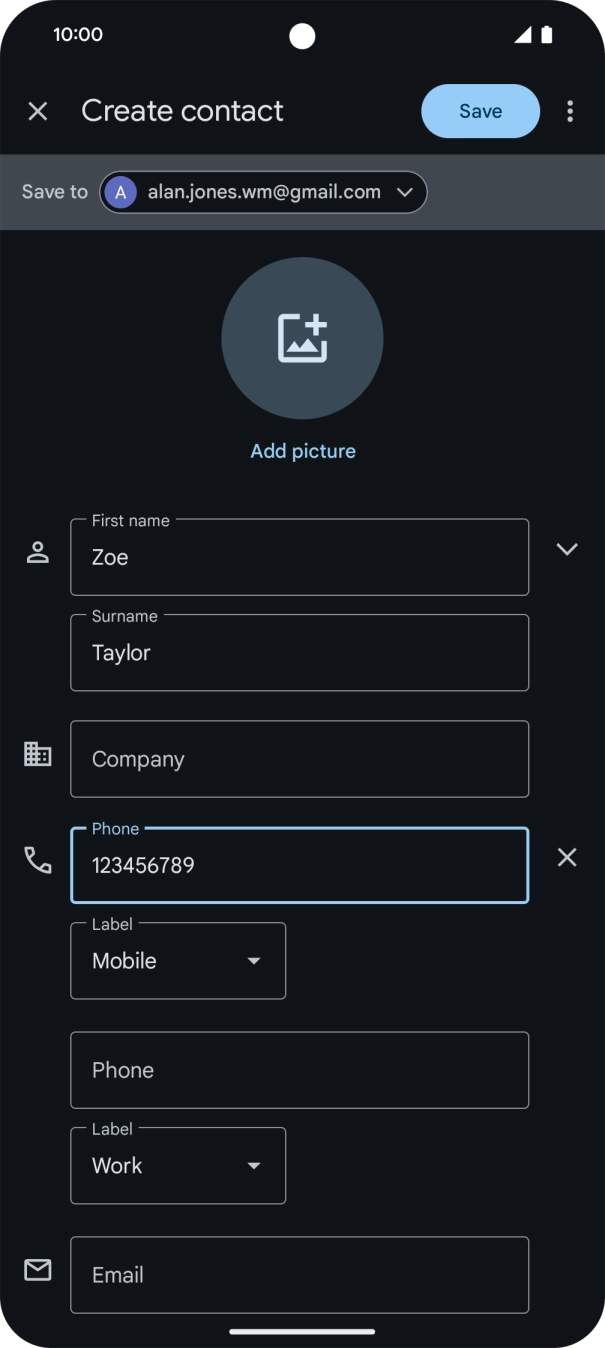605x1348 pixels.
Task: Open the Mobile label dropdown
Action: tap(178, 961)
